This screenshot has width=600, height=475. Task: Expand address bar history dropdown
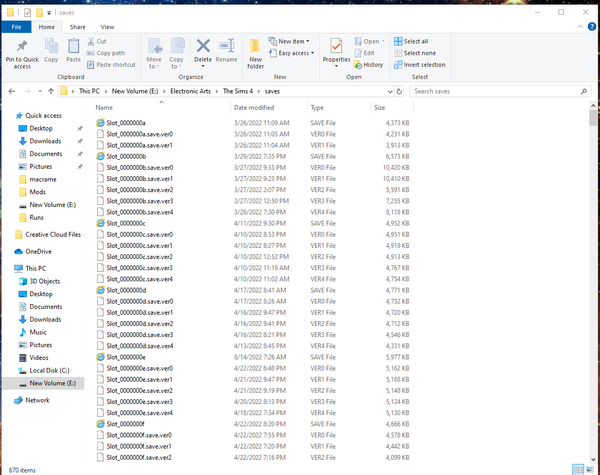pos(390,91)
